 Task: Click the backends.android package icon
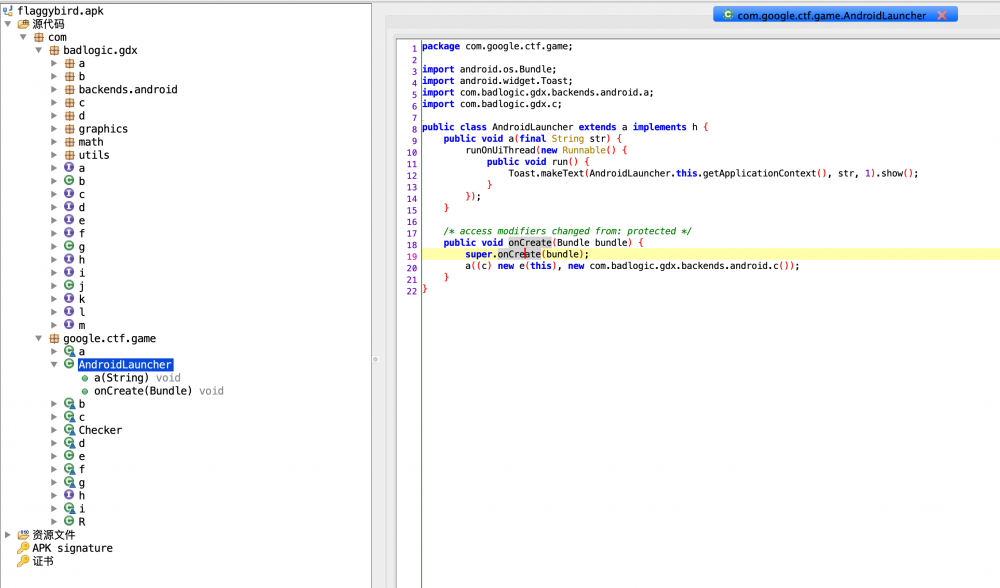click(69, 89)
